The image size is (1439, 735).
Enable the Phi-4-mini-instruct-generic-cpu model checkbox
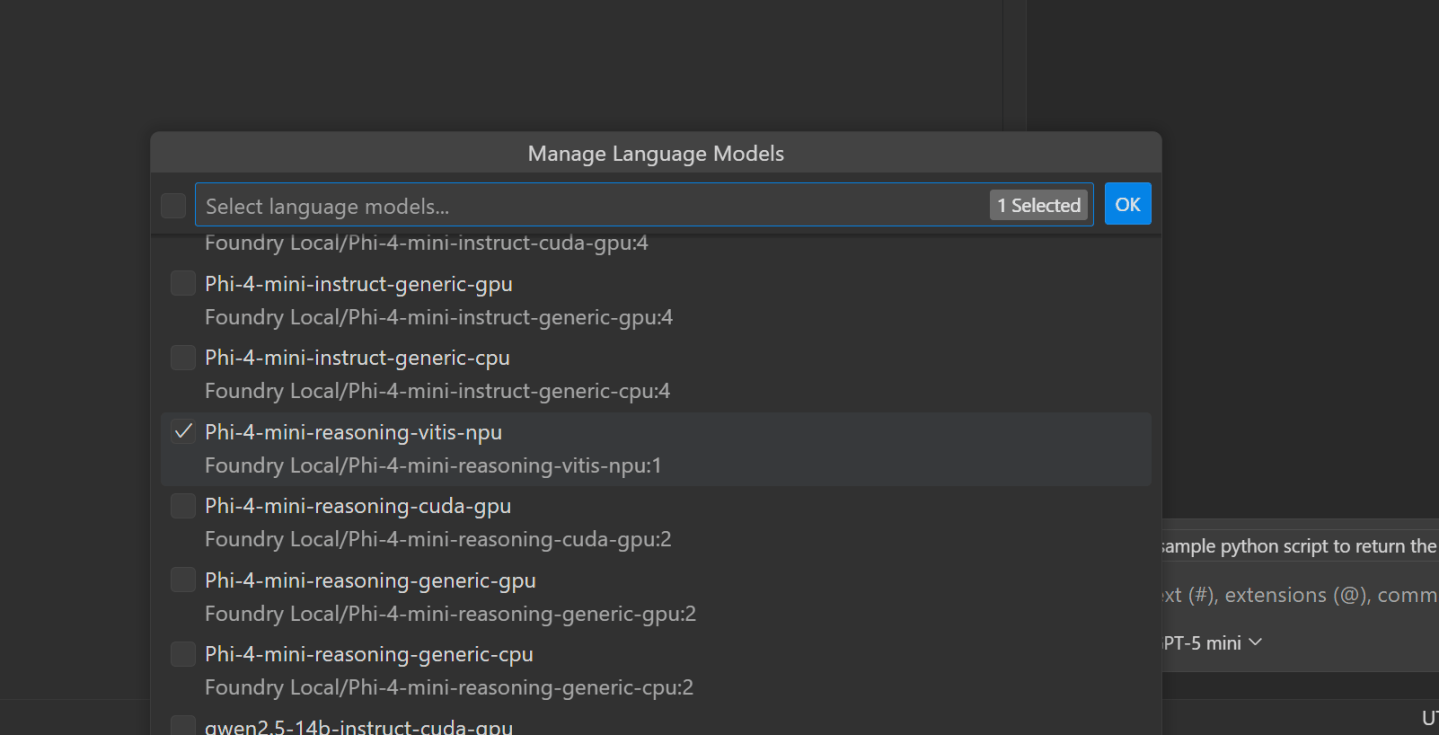pos(183,357)
